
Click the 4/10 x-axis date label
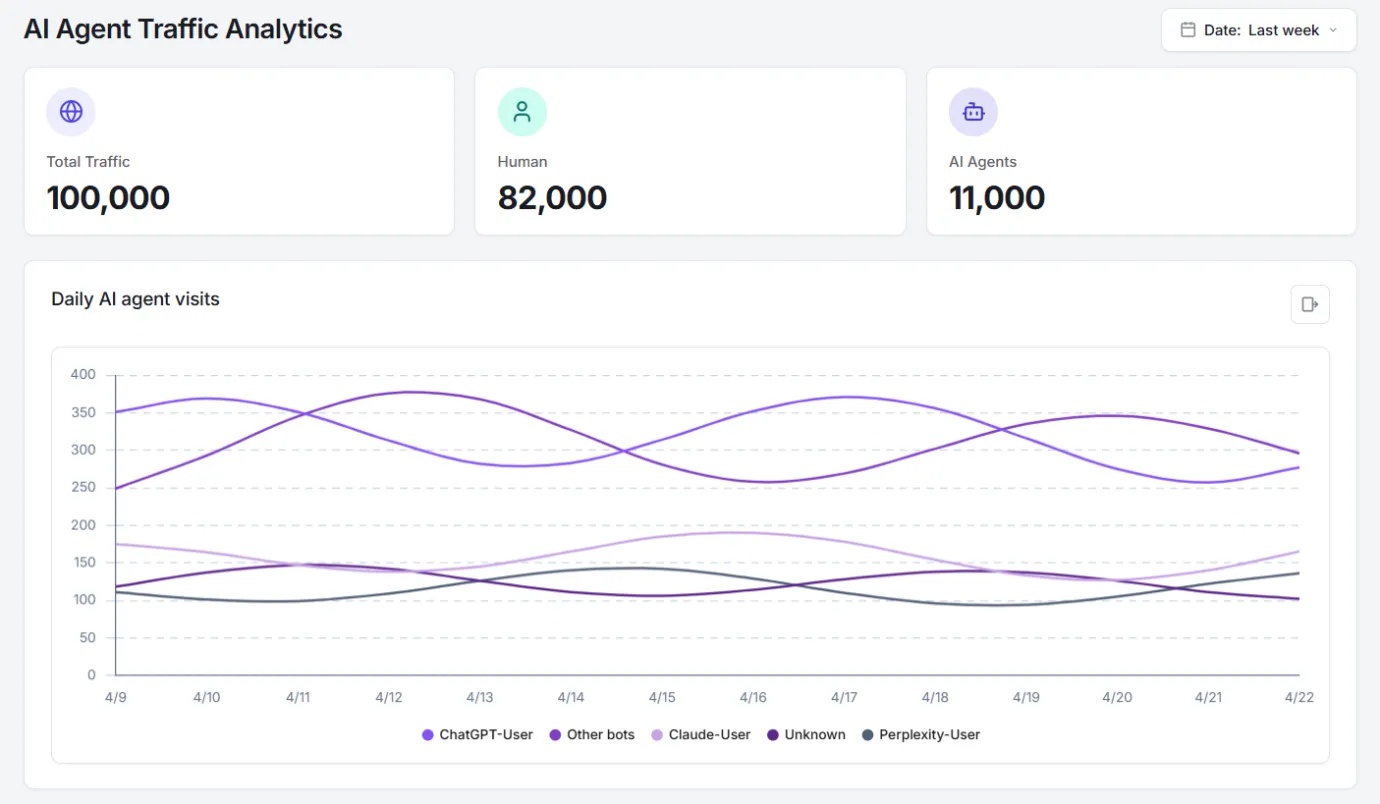tap(207, 697)
